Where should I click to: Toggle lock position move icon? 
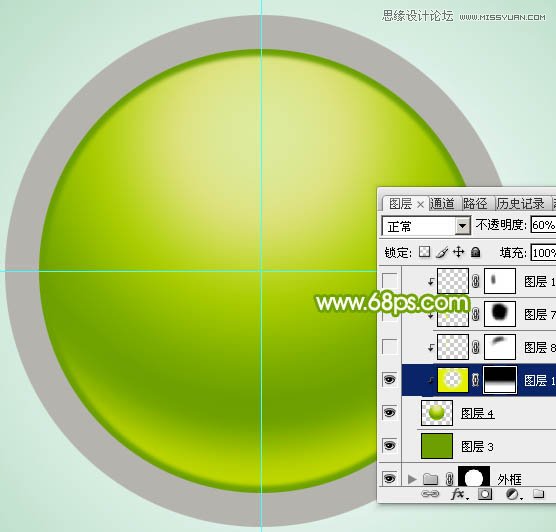(458, 252)
